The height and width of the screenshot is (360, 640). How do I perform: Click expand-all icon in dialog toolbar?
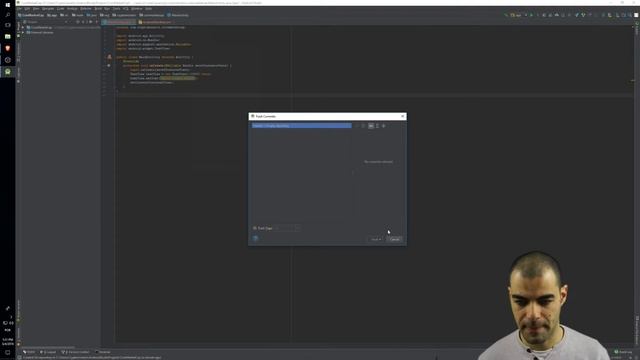pyautogui.click(x=377, y=126)
